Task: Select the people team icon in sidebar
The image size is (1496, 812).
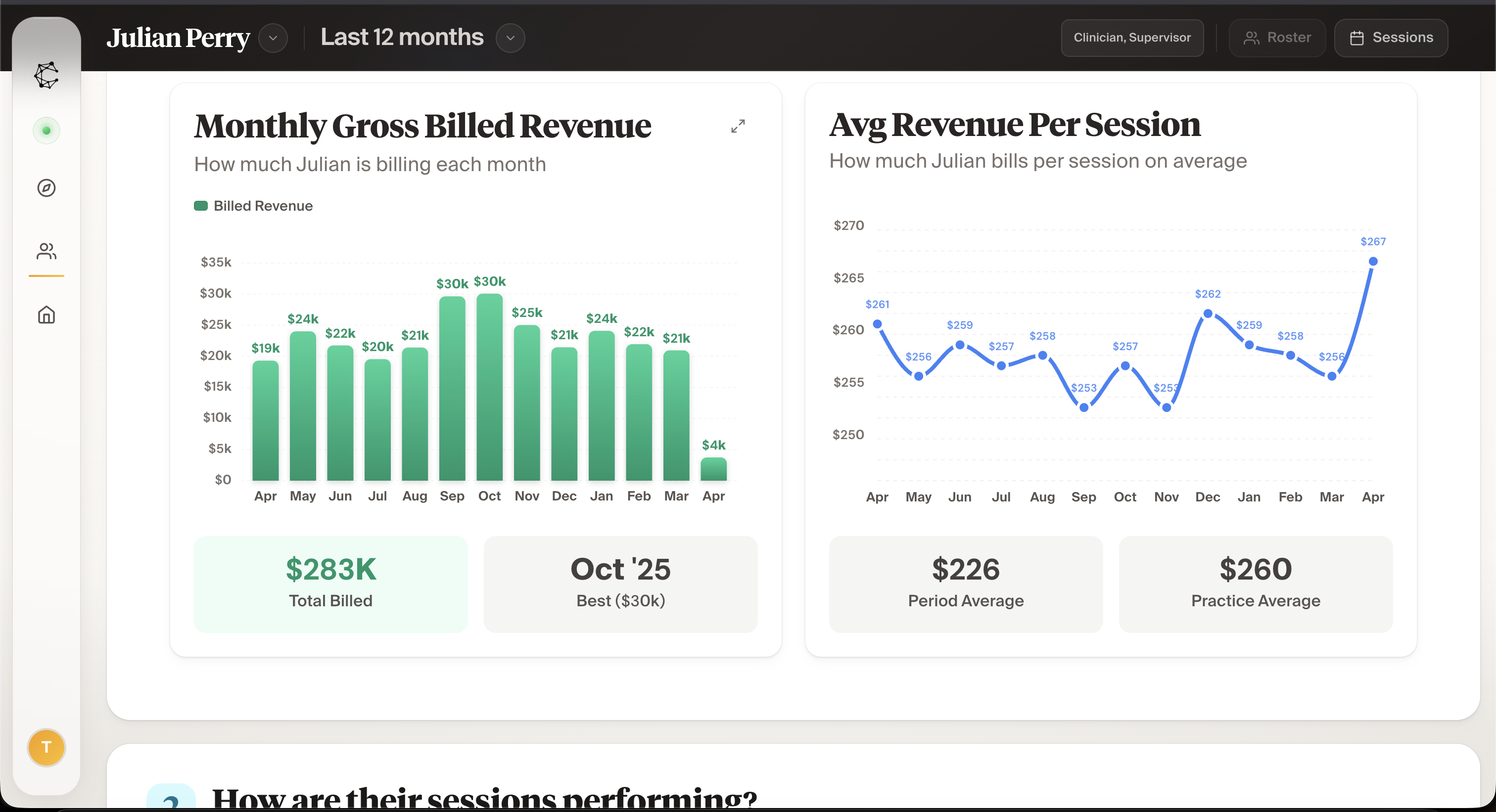Action: tap(47, 251)
